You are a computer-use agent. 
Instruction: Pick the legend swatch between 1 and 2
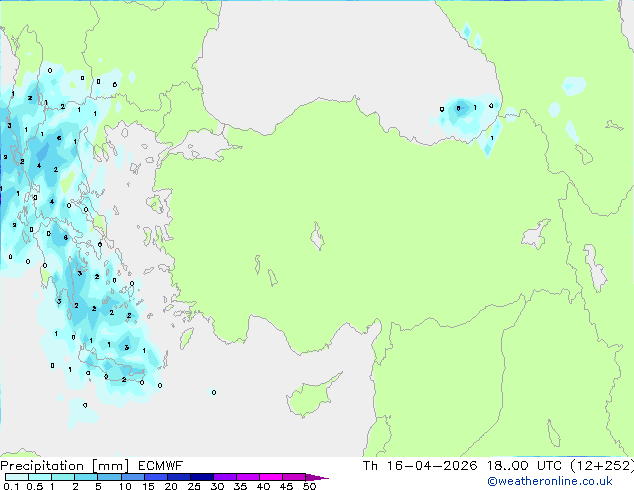point(63,477)
